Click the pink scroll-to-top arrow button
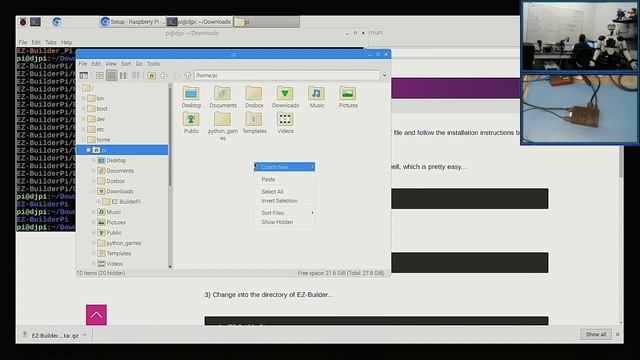This screenshot has width=640, height=360. 96,315
